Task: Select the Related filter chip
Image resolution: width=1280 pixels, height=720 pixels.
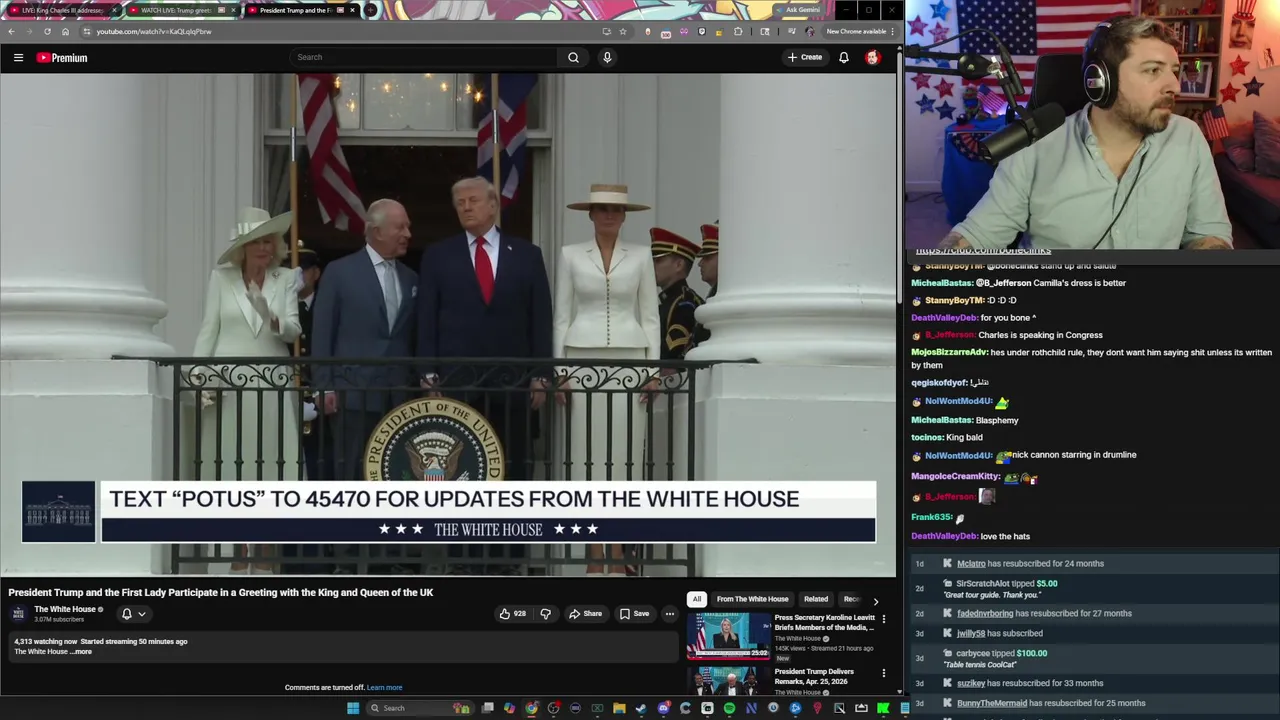Action: [816, 599]
